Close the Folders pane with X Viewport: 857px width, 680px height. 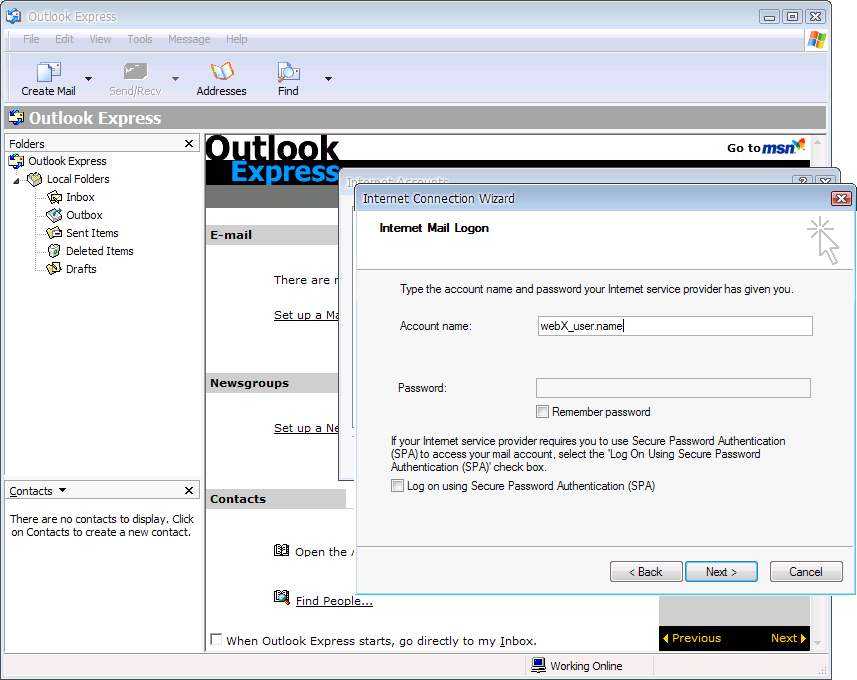[189, 144]
